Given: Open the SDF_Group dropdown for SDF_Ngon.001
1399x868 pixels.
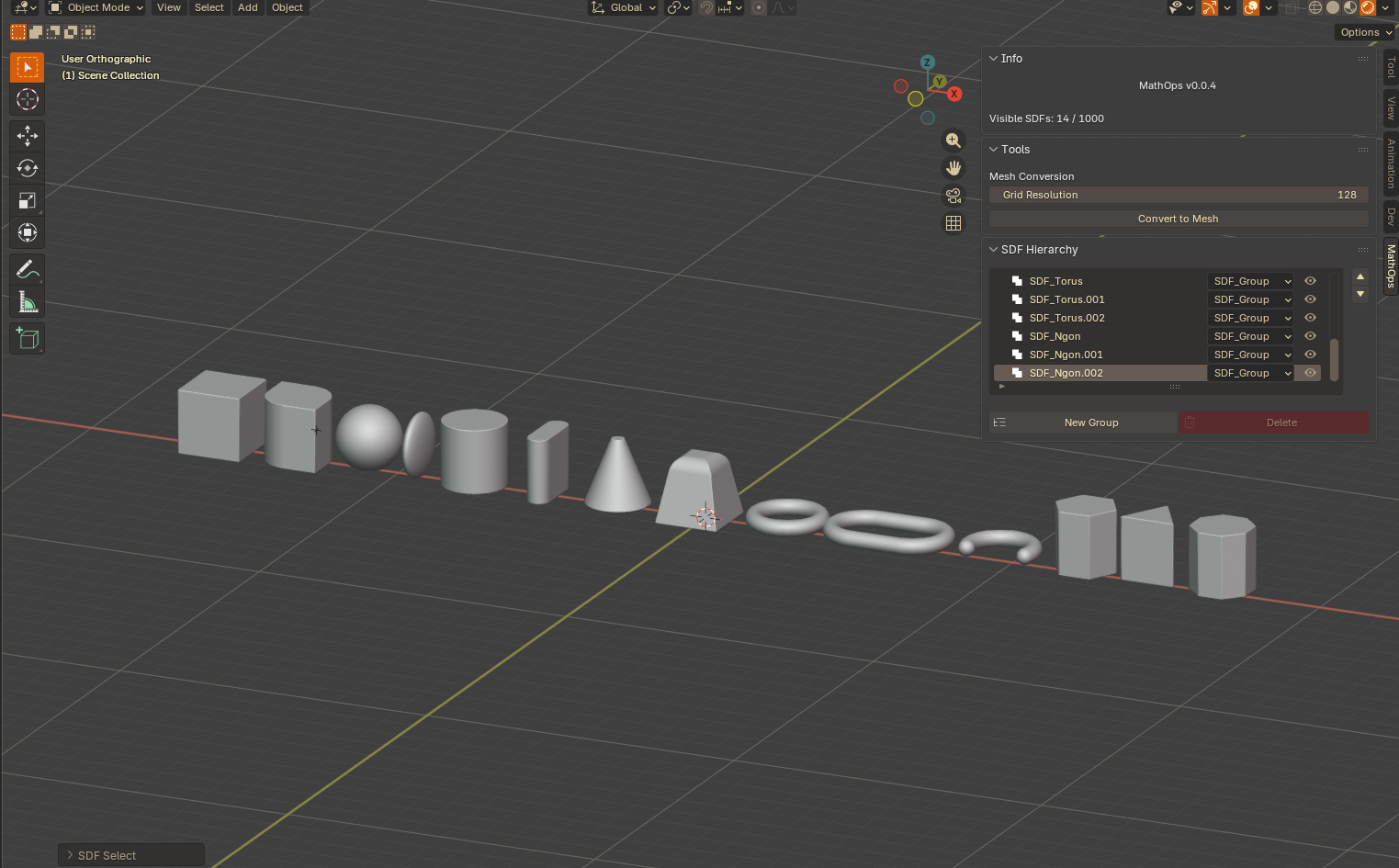Looking at the screenshot, I should (x=1251, y=355).
